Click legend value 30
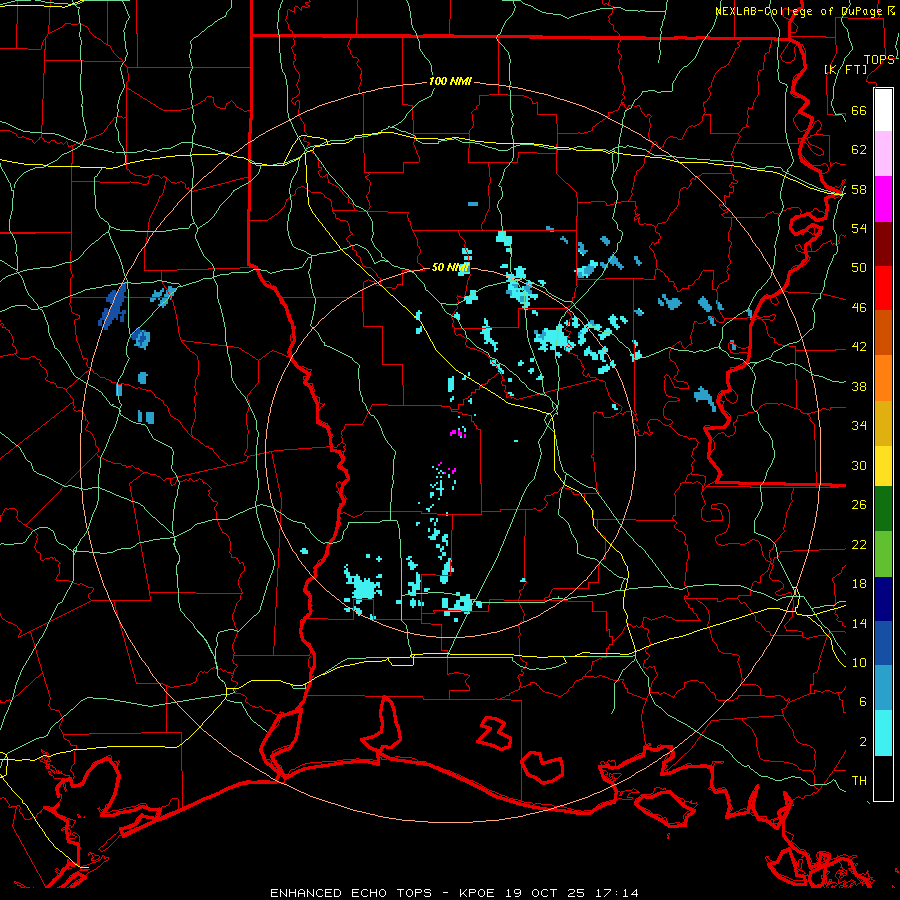Image resolution: width=900 pixels, height=900 pixels. (x=859, y=465)
